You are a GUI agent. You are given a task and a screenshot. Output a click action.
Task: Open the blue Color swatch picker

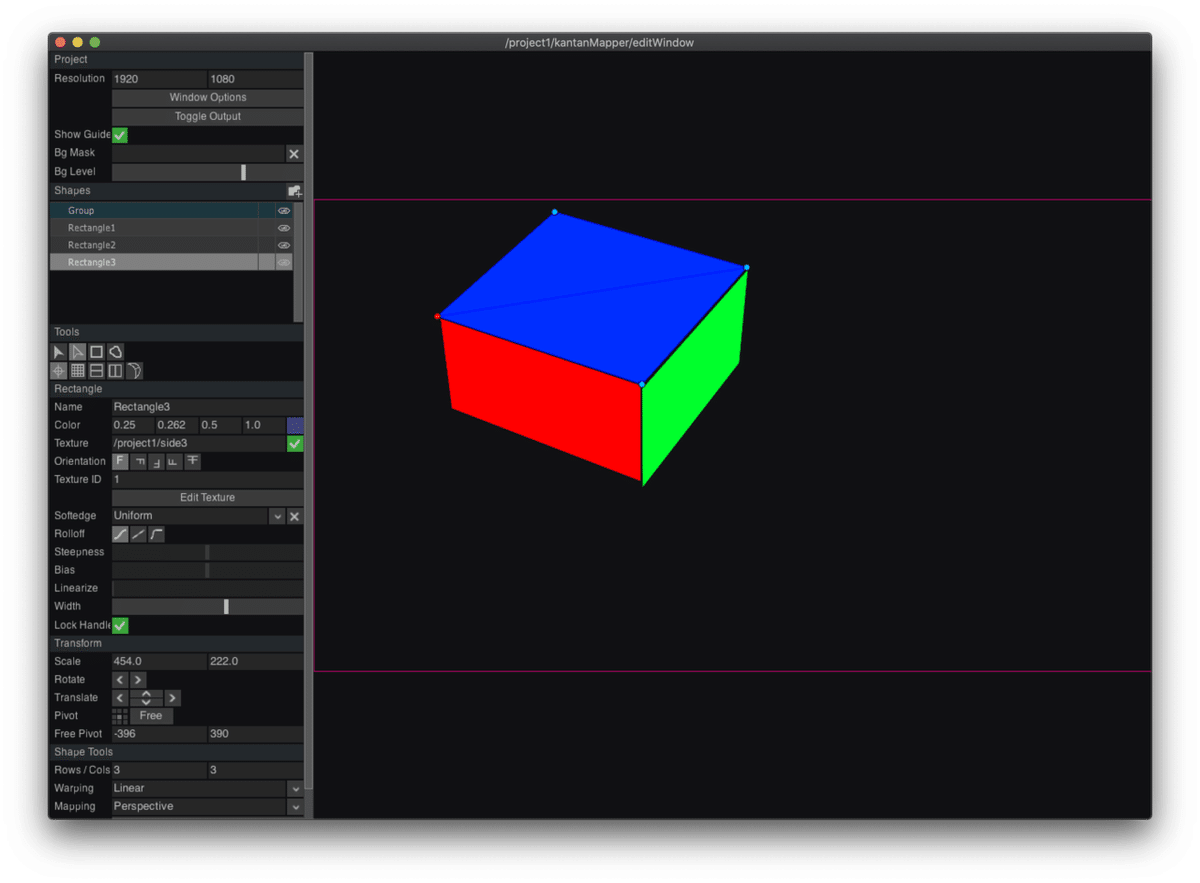click(x=295, y=425)
